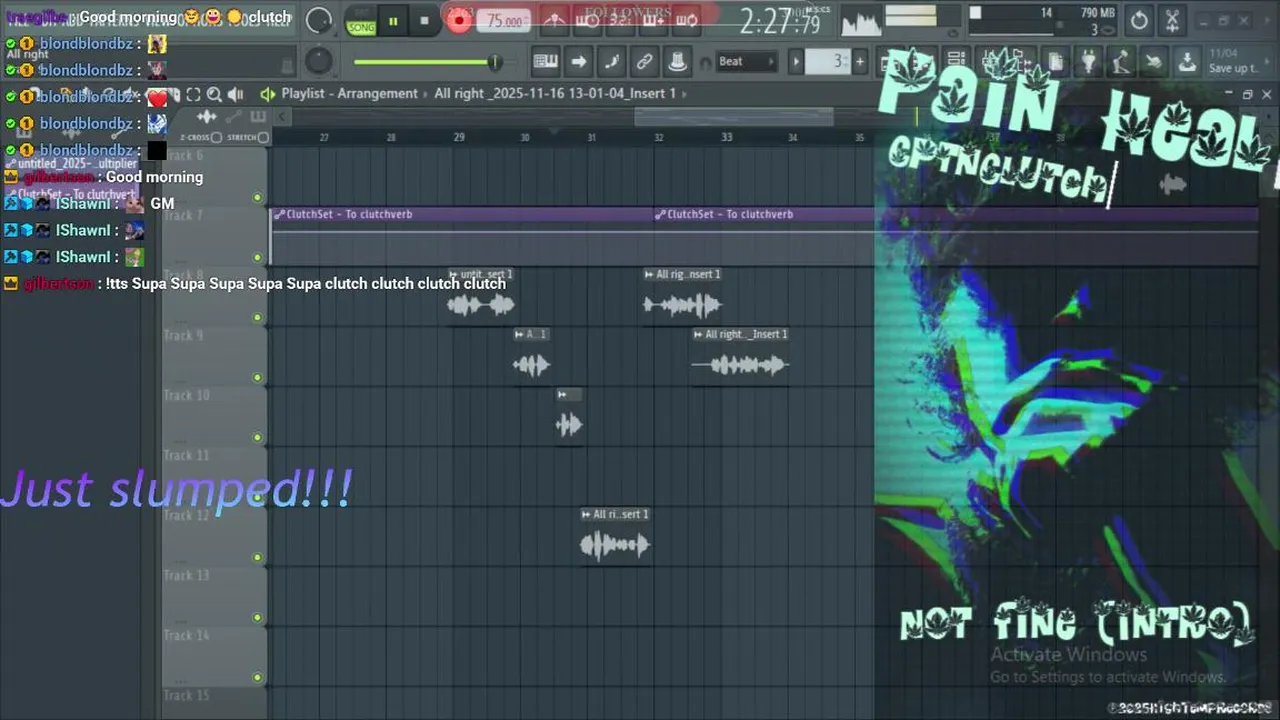This screenshot has height=720, width=1280.
Task: Click the master volume knob beside SONG
Action: pyautogui.click(x=319, y=20)
